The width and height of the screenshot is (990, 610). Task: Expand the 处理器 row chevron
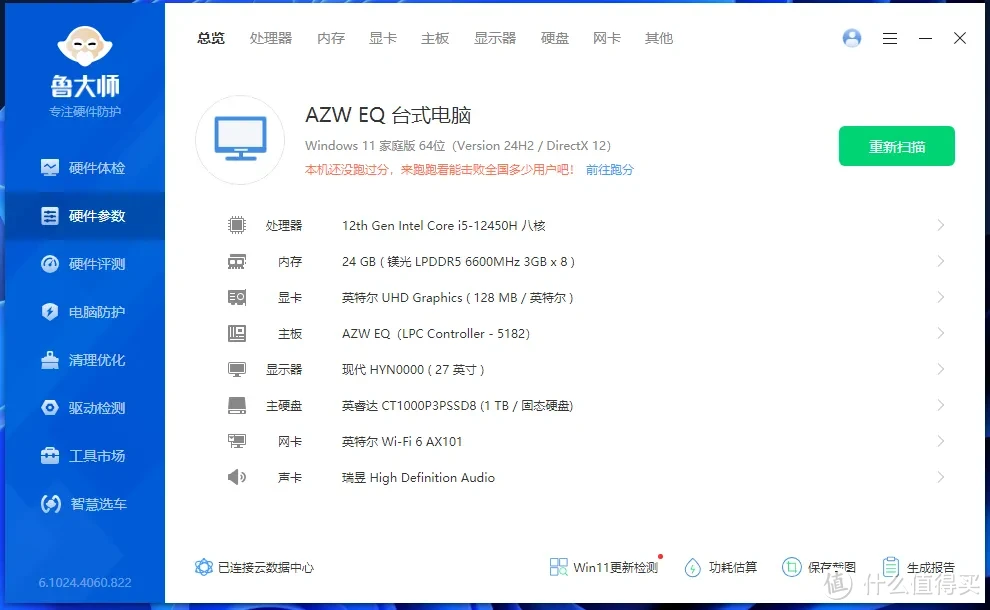(940, 225)
